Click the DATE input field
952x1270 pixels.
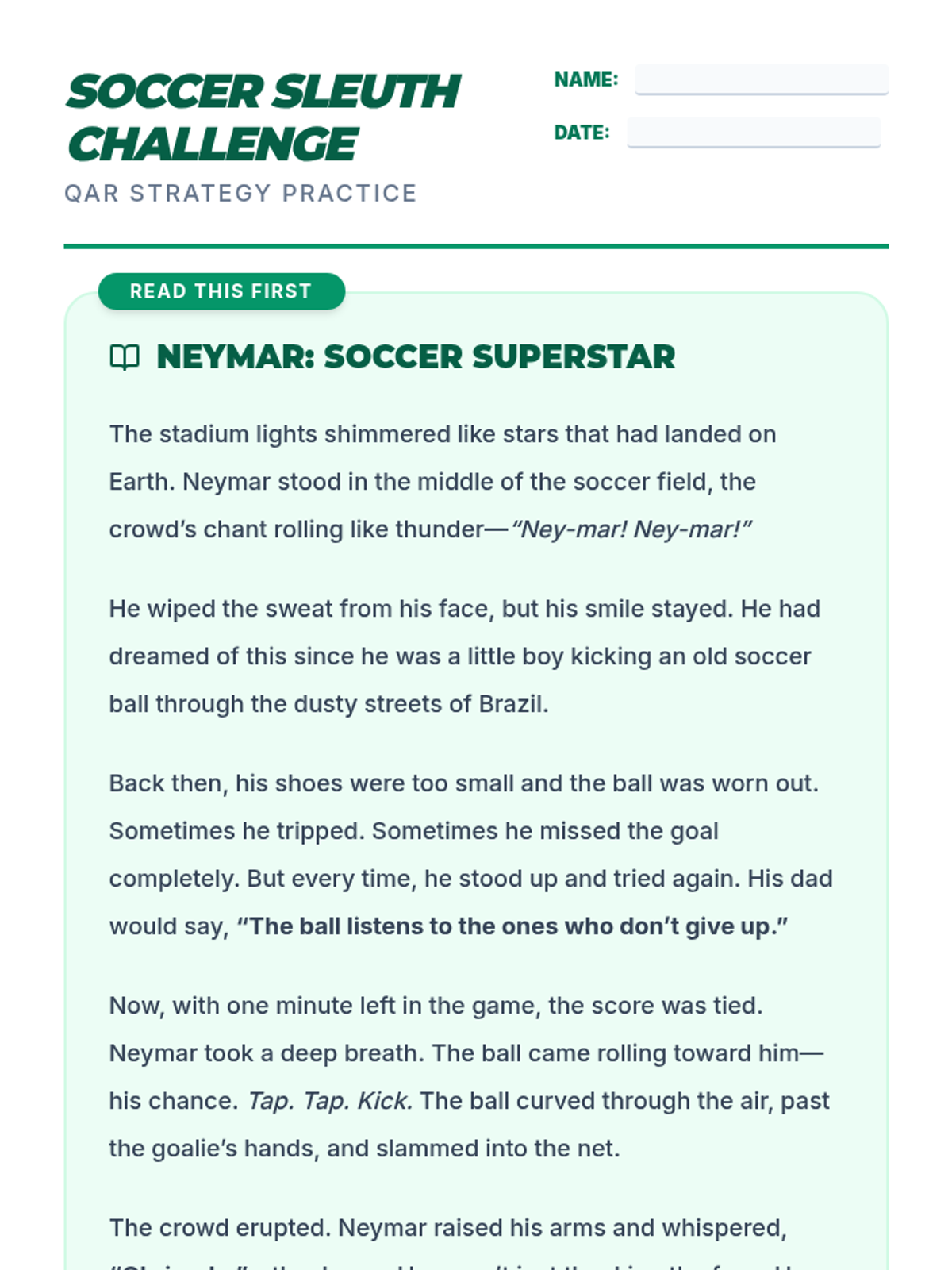pos(753,133)
